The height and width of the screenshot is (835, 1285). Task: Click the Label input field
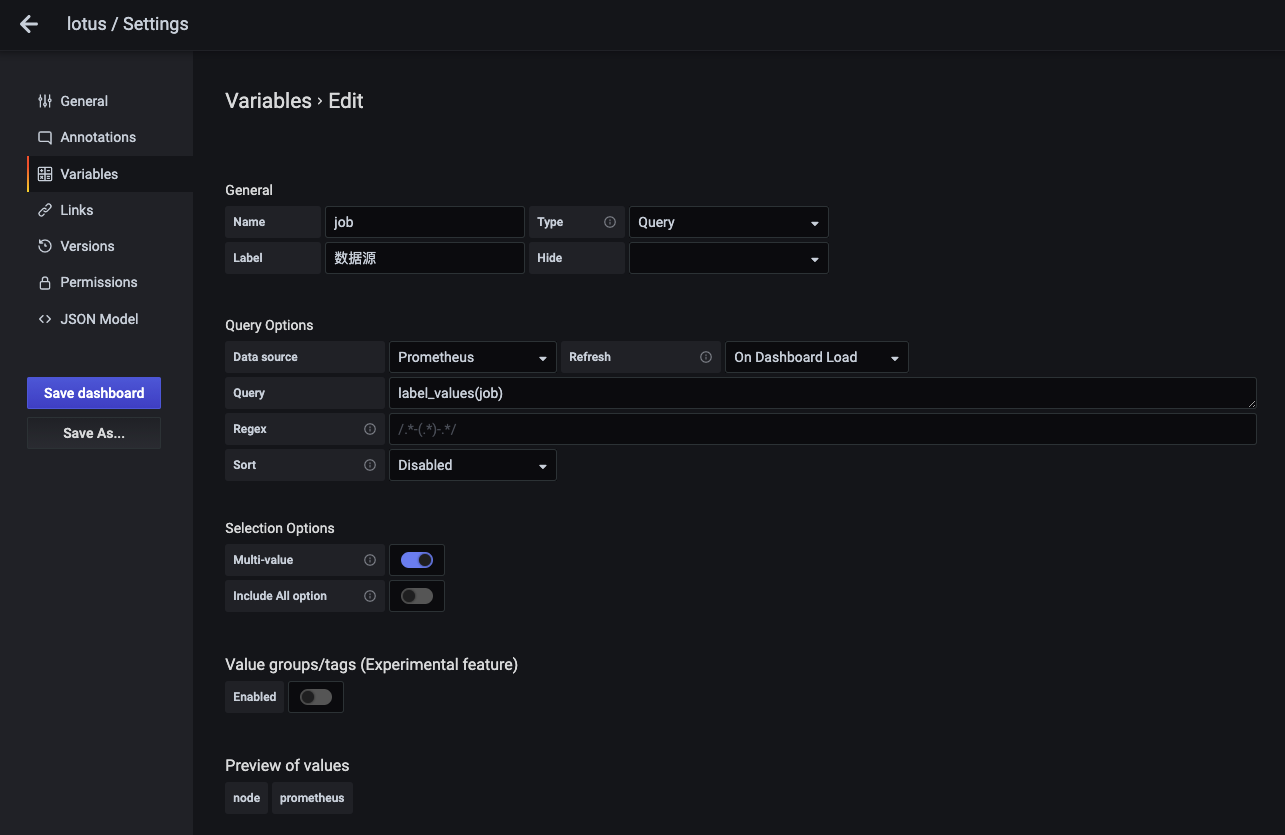click(x=425, y=258)
